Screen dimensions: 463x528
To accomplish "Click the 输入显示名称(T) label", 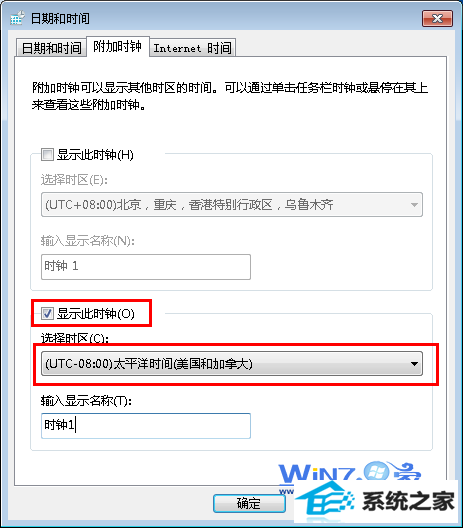I will pyautogui.click(x=86, y=401).
